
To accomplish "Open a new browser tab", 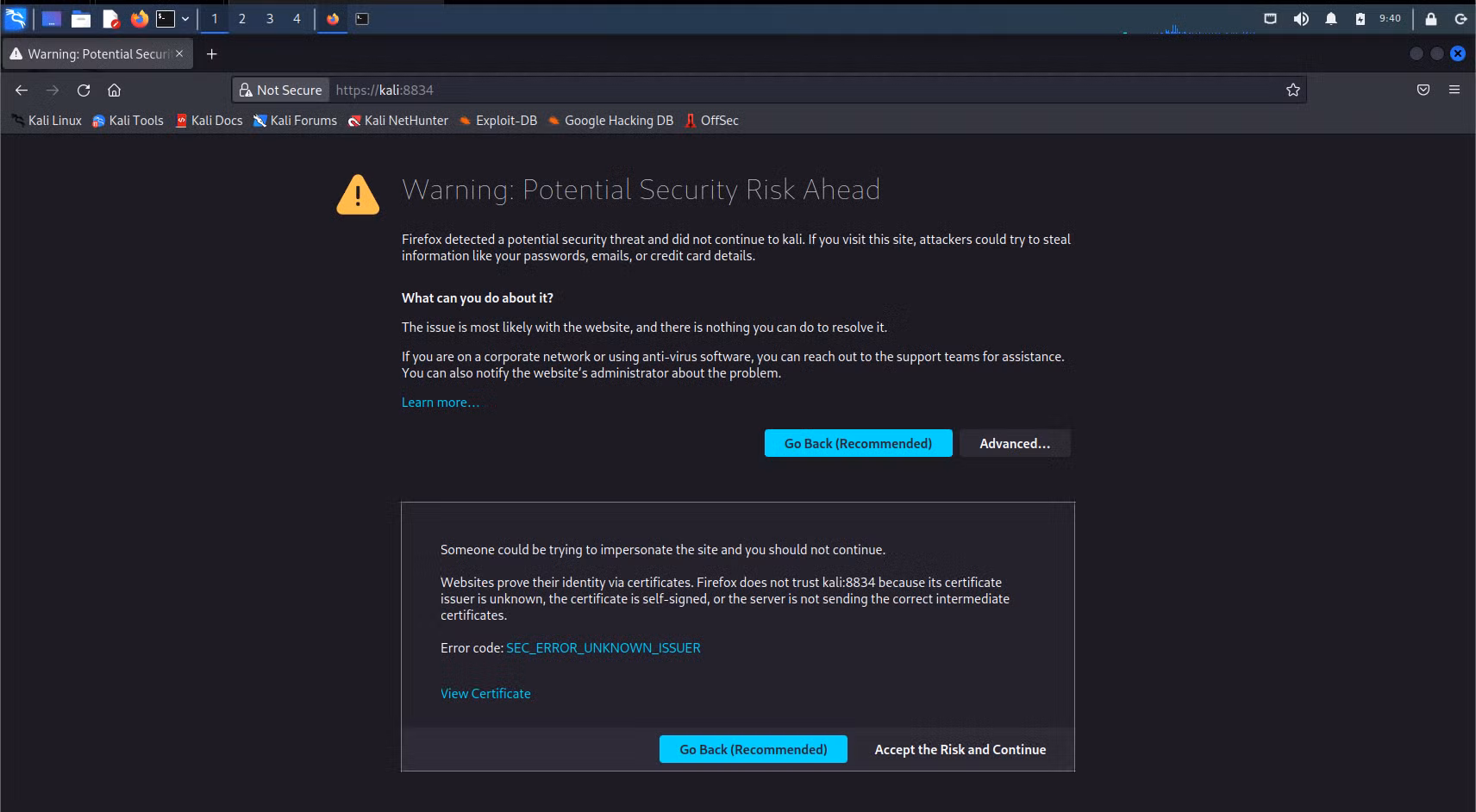I will [x=211, y=53].
